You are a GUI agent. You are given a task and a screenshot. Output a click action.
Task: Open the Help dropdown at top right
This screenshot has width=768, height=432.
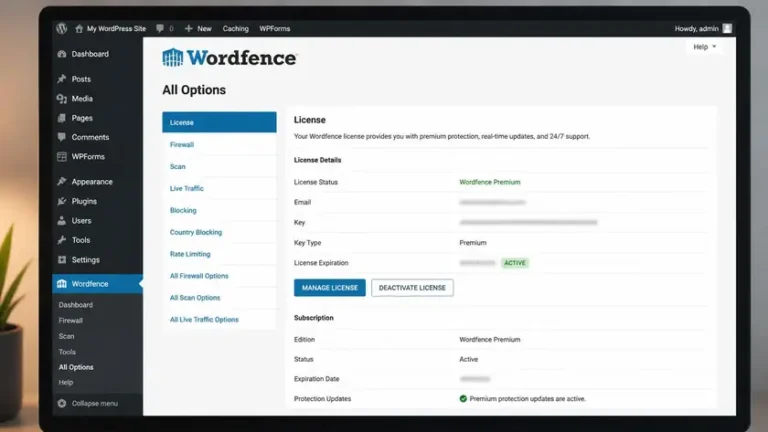coord(704,47)
